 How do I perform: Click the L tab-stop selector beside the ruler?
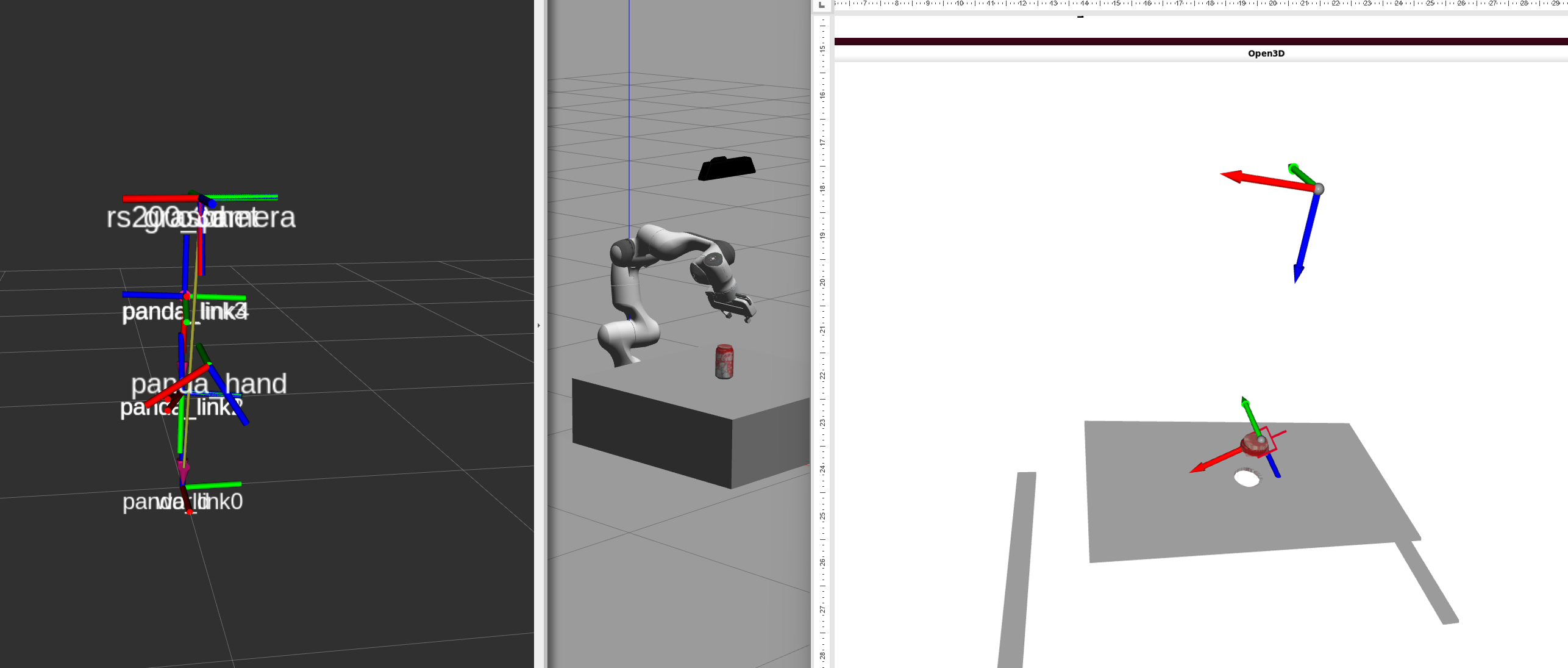click(x=821, y=5)
